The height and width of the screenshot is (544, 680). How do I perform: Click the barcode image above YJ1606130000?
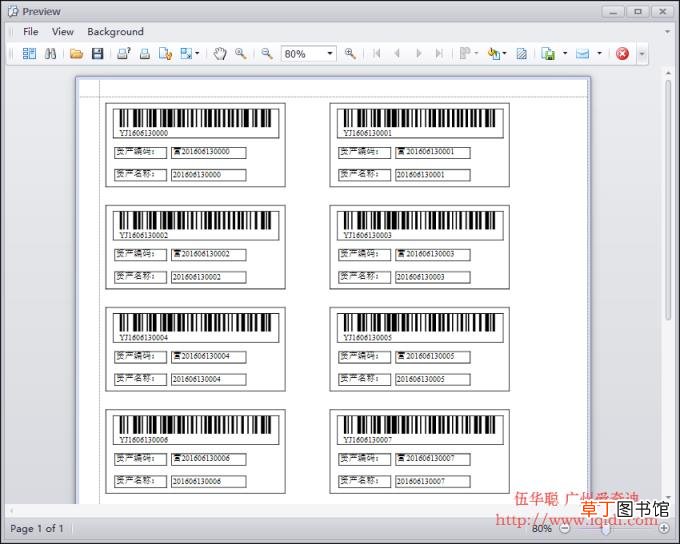pyautogui.click(x=195, y=118)
